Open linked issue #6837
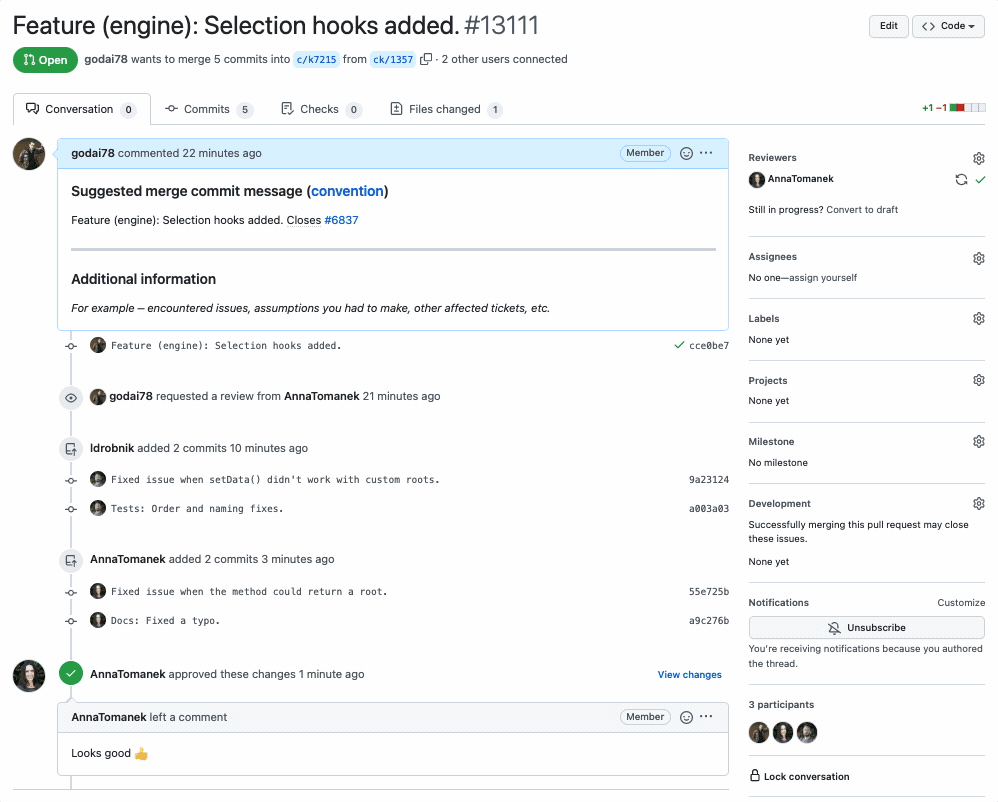This screenshot has width=998, height=802. point(342,220)
